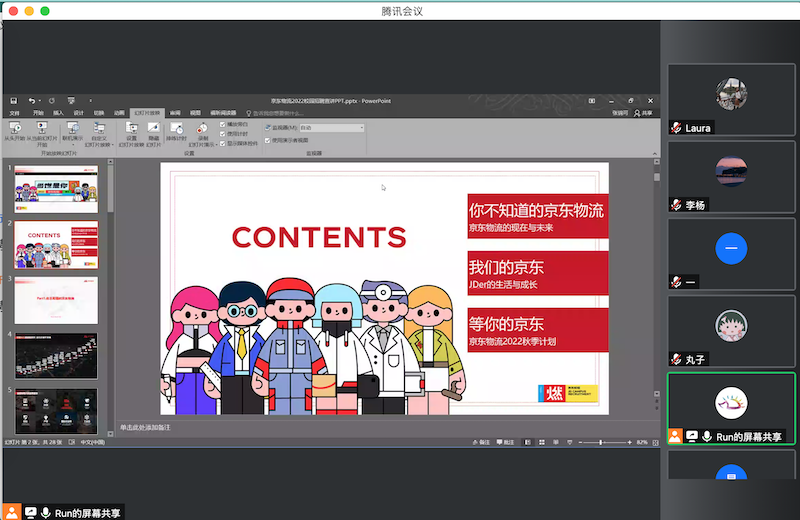
Task: Toggle the Play Narrations (播放旁白) checkbox
Action: pyautogui.click(x=222, y=124)
